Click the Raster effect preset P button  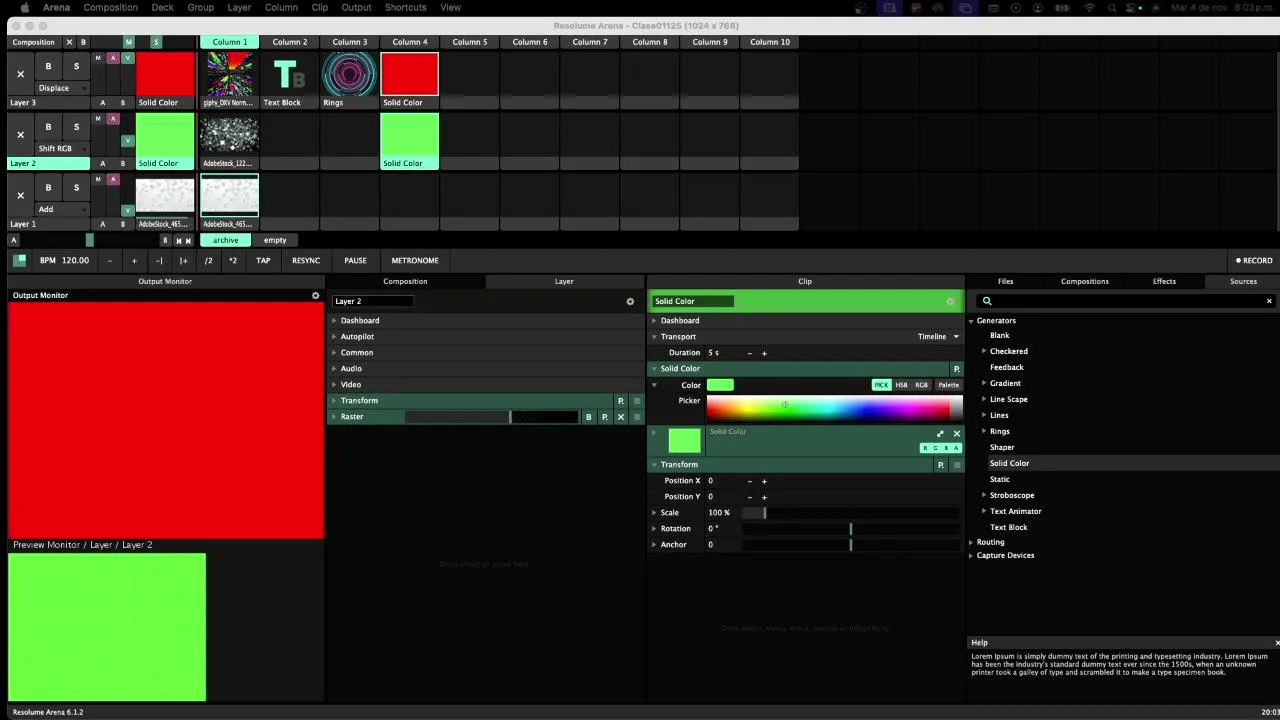point(605,417)
